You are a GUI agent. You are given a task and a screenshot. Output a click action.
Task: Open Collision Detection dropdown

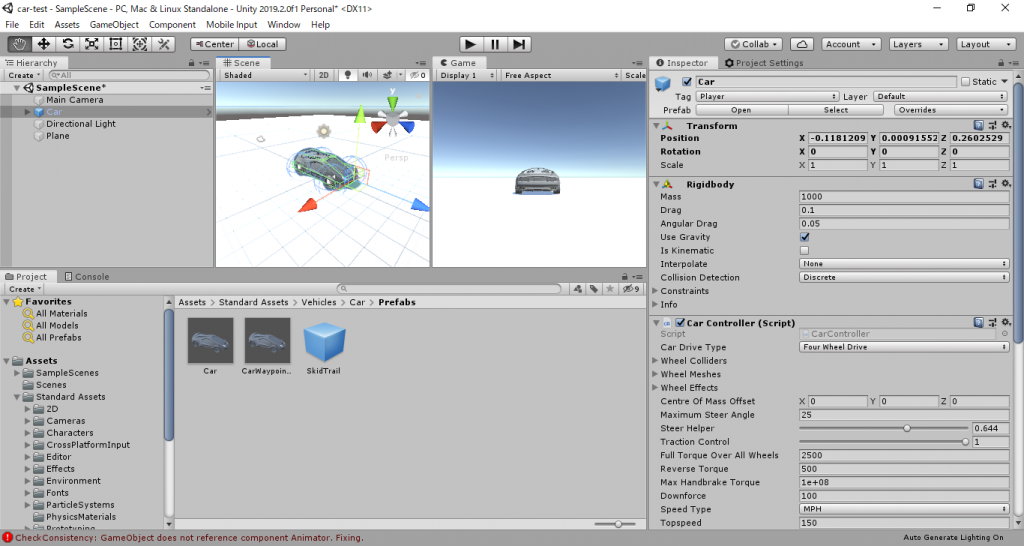904,278
